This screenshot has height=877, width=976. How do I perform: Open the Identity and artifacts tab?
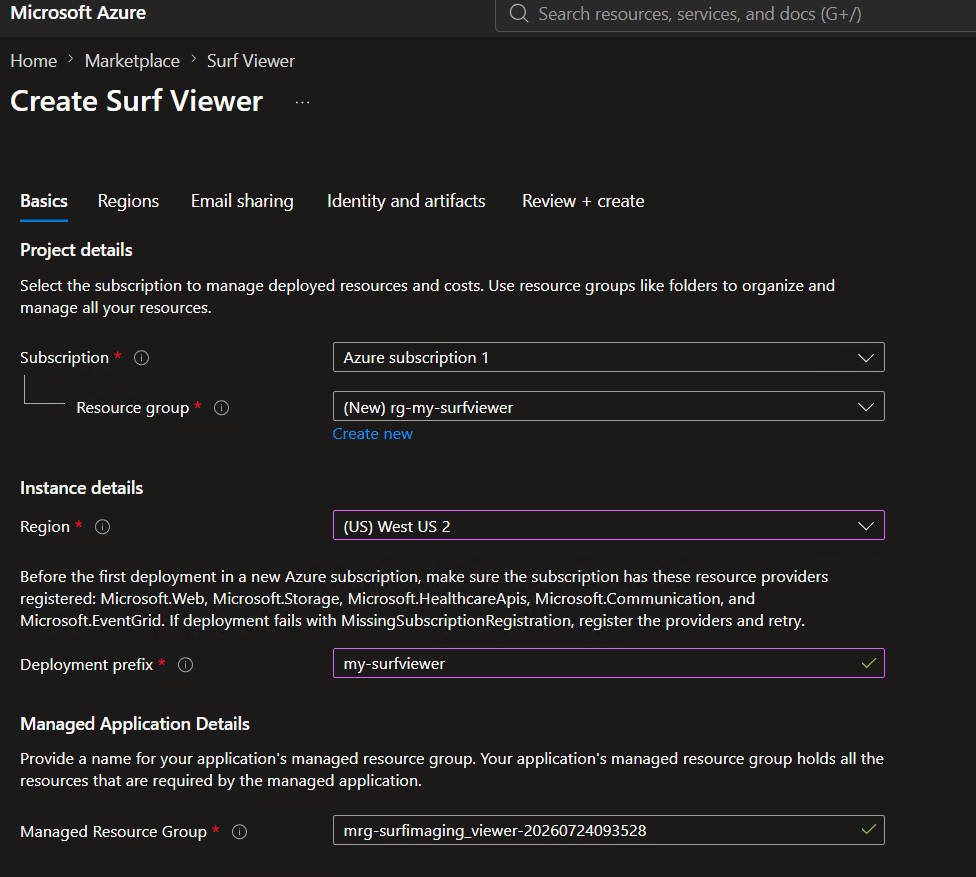(x=406, y=201)
